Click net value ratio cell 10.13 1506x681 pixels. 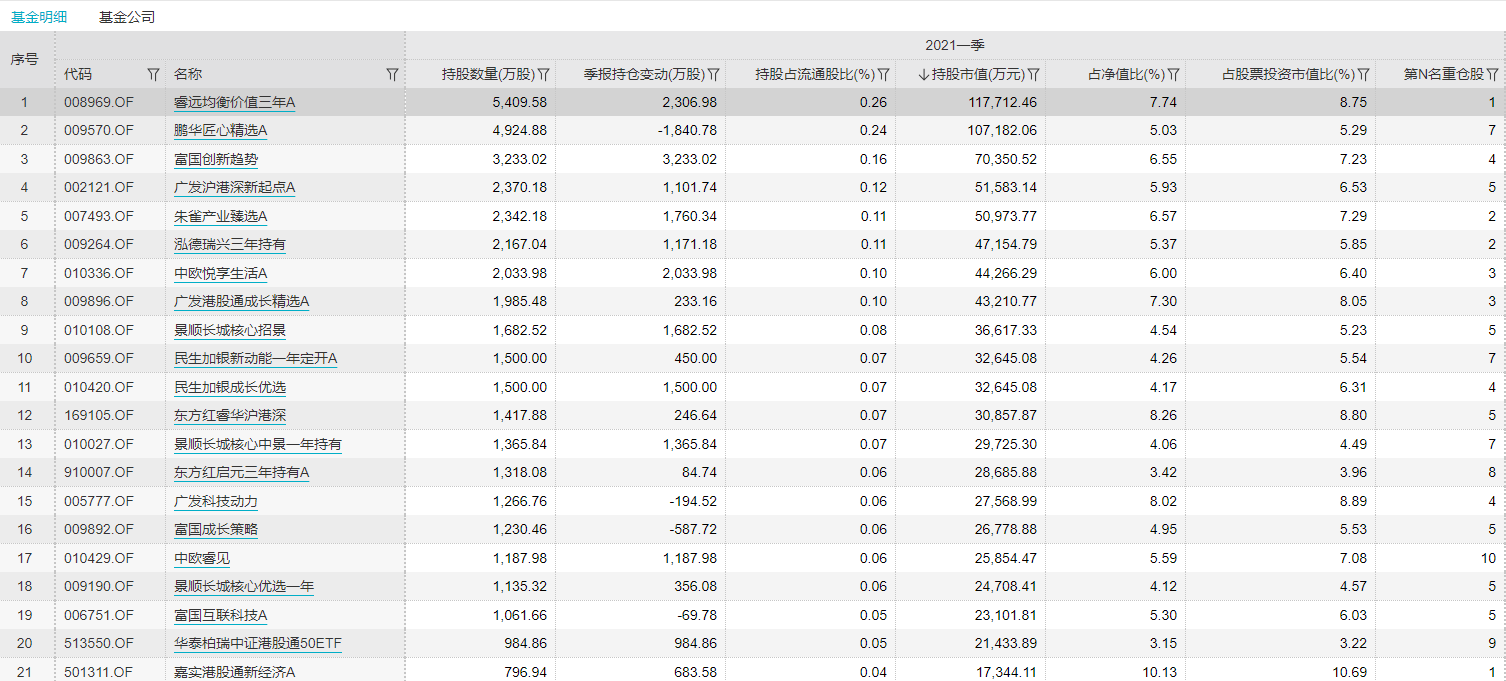(x=1160, y=672)
